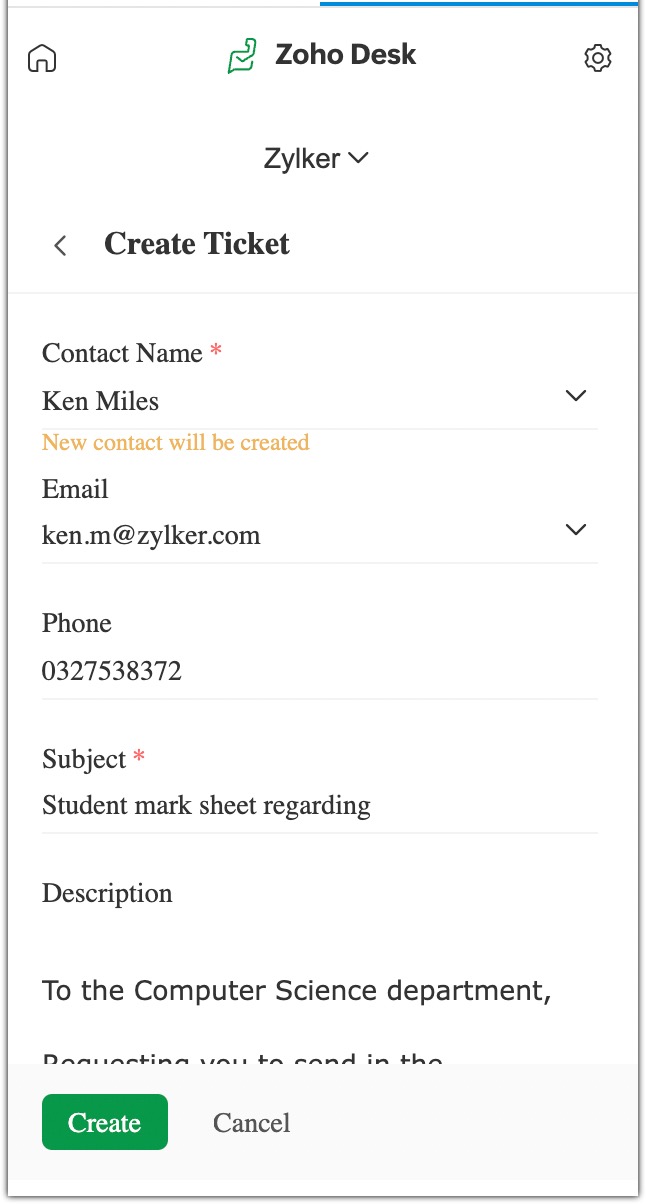Click the New contact will be created notice
The image size is (646, 1204).
176,443
